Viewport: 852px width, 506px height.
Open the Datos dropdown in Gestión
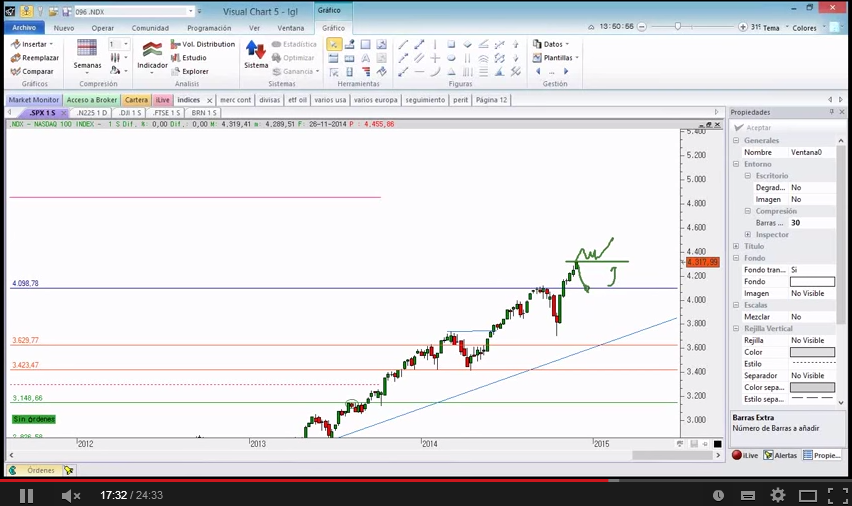tap(550, 44)
